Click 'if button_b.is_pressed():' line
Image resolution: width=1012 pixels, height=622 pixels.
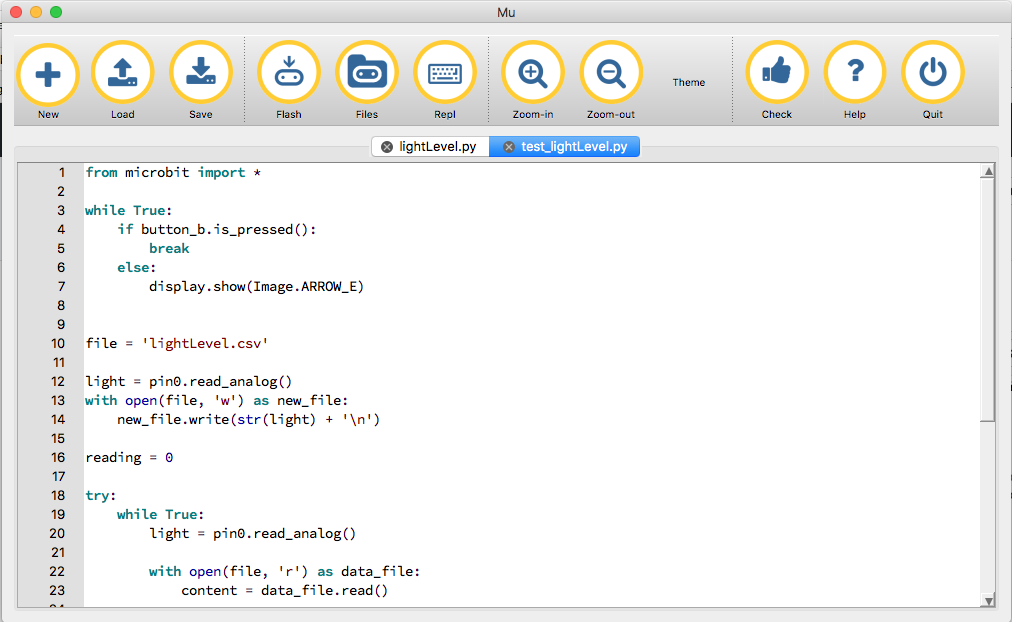[216, 230]
